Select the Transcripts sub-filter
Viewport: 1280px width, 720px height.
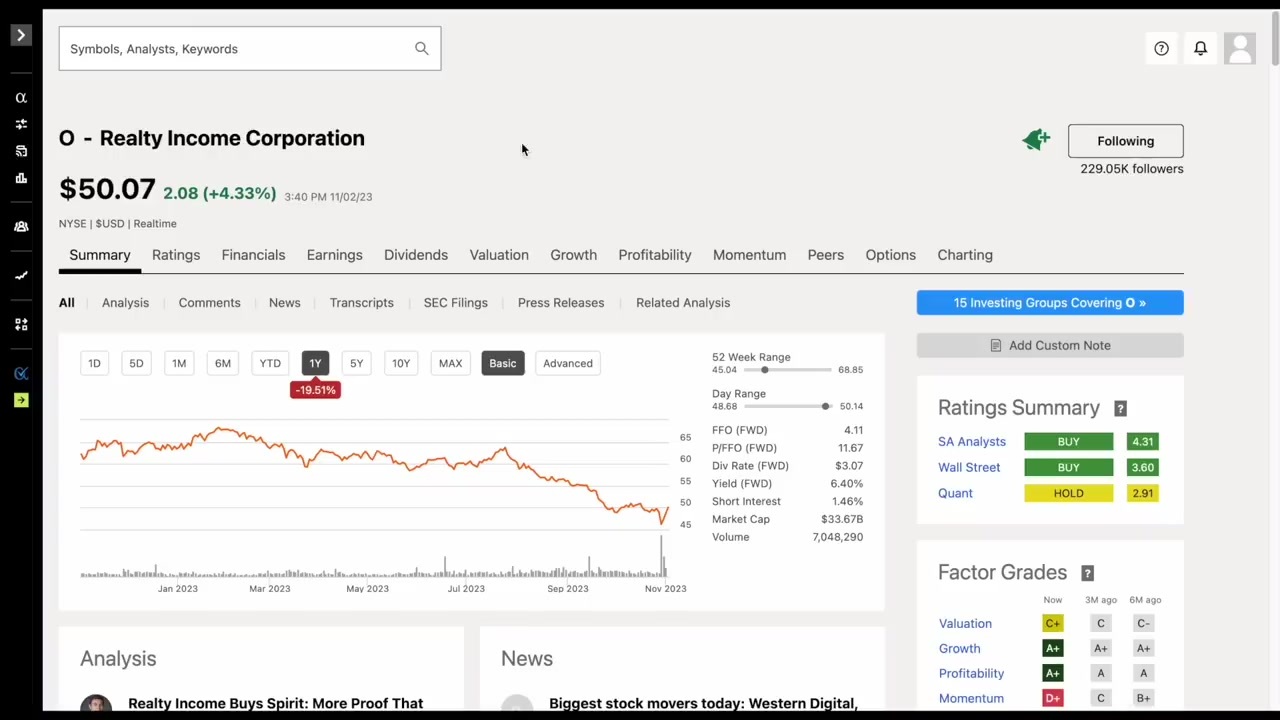(362, 303)
